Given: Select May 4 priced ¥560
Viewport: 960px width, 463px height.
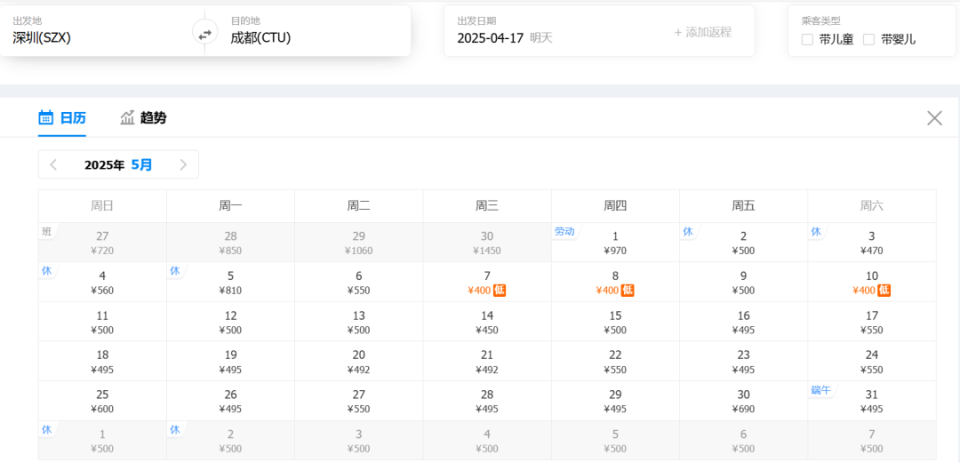Looking at the screenshot, I should pyautogui.click(x=102, y=282).
